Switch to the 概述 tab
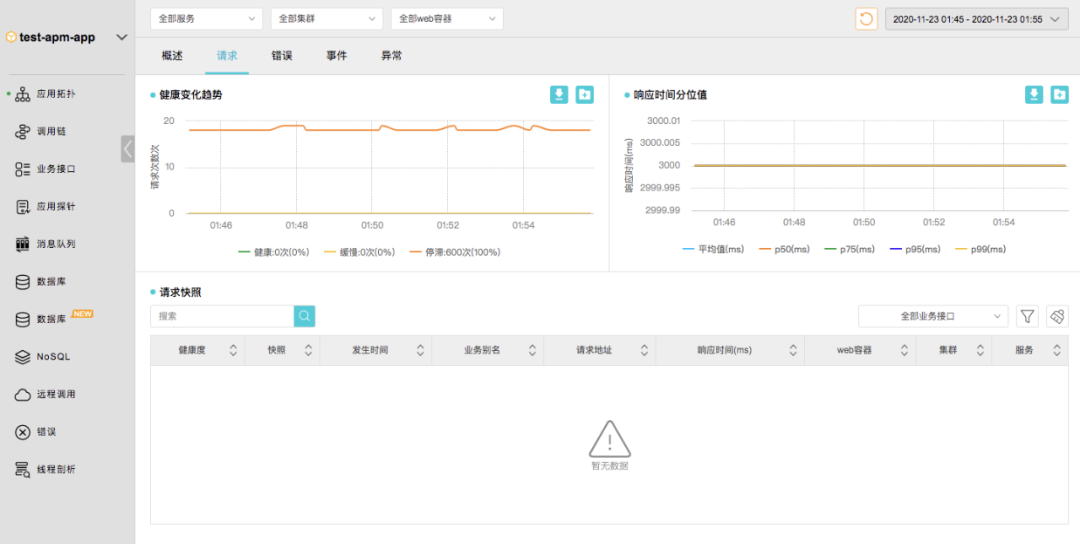This screenshot has width=1080, height=544. point(172,56)
